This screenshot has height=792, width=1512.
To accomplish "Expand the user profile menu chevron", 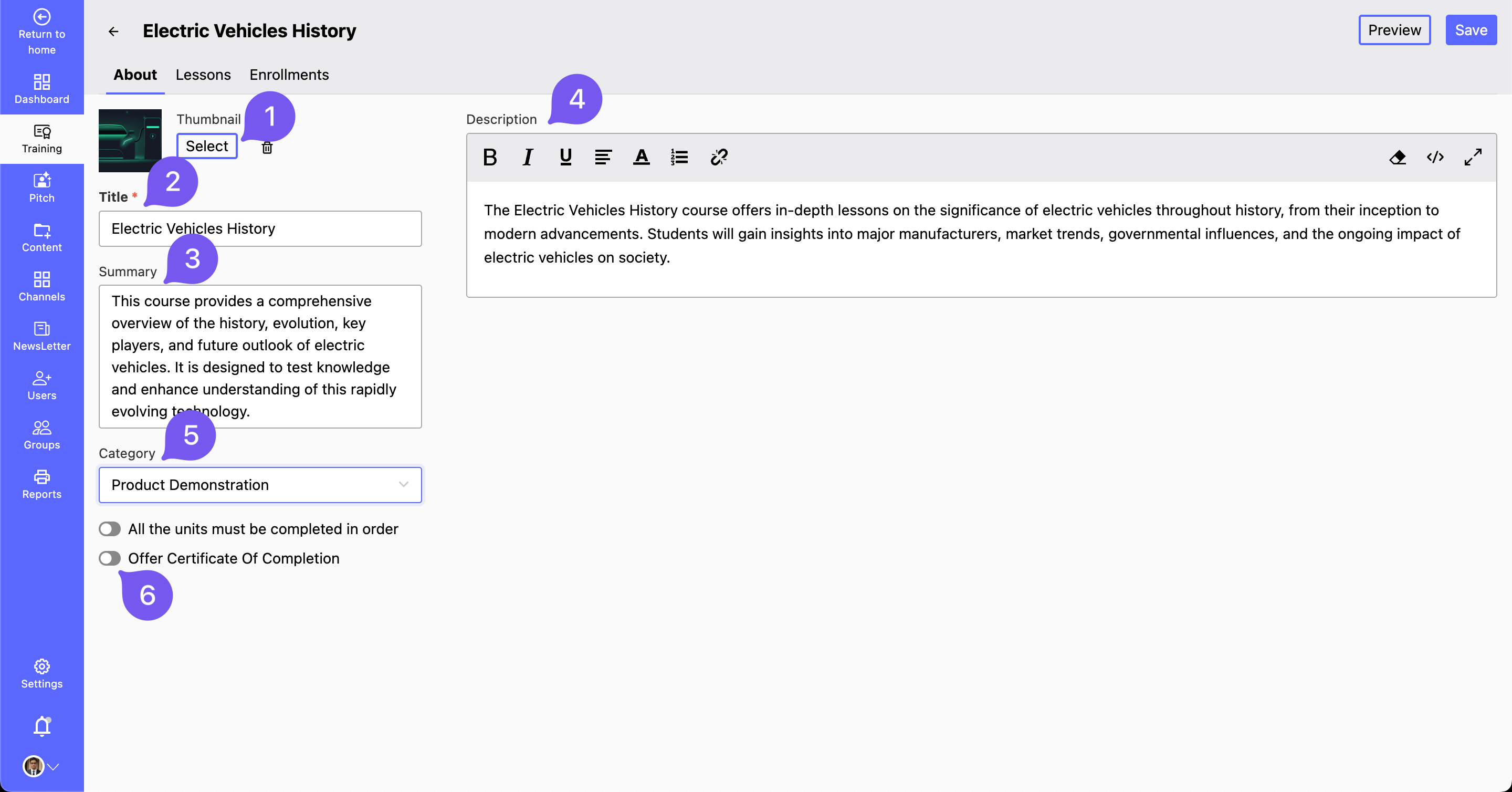I will 54,766.
